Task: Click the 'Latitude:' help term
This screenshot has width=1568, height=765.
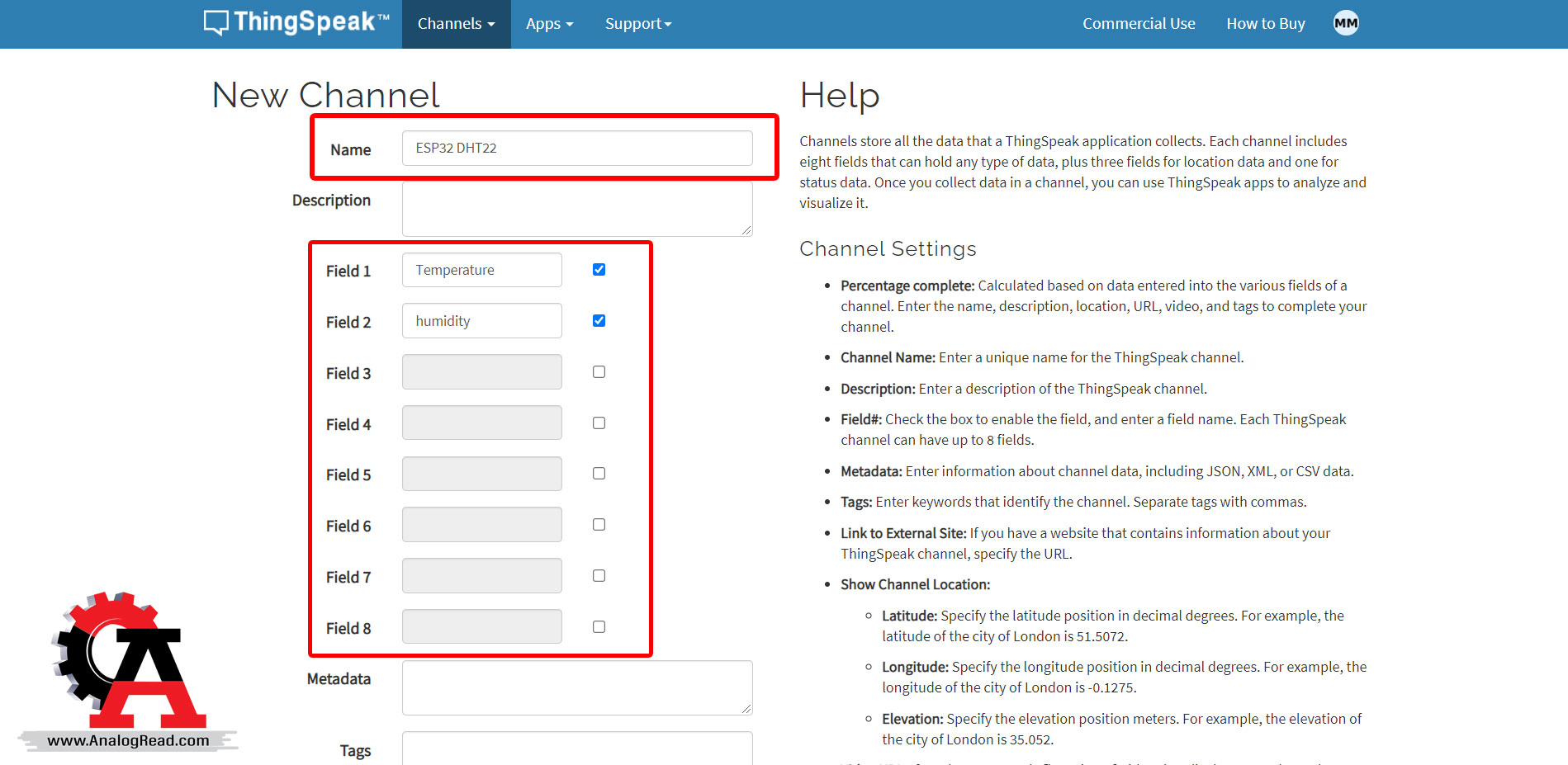Action: [909, 616]
